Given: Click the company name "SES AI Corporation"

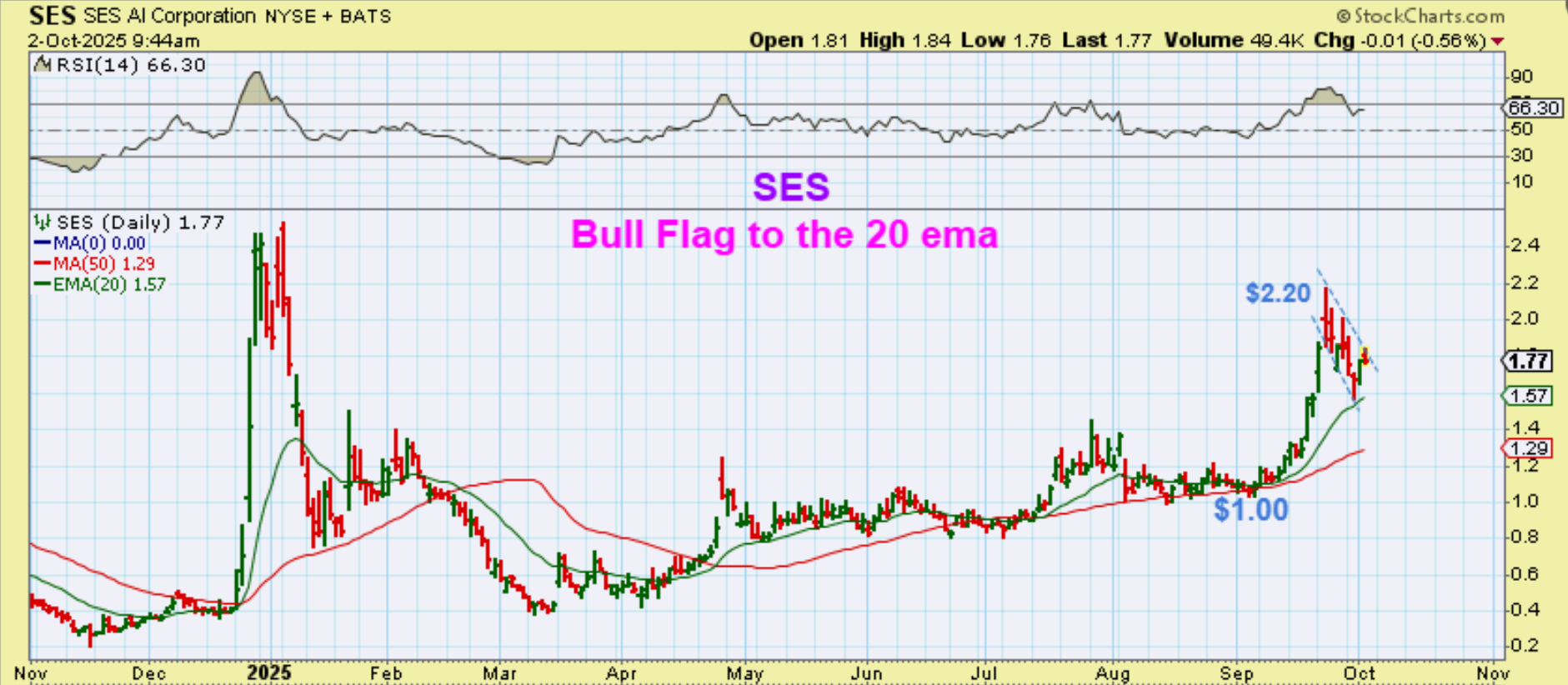Looking at the screenshot, I should [x=169, y=16].
